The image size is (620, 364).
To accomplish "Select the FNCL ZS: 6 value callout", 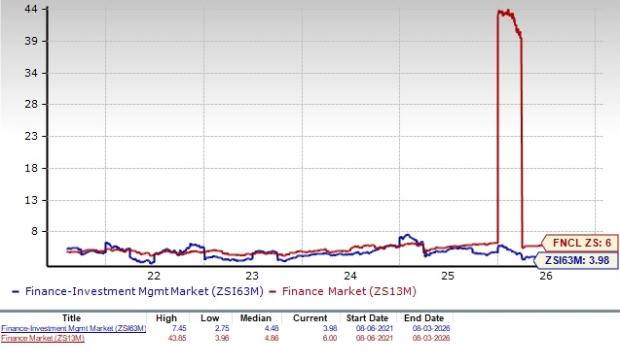I will pos(579,243).
